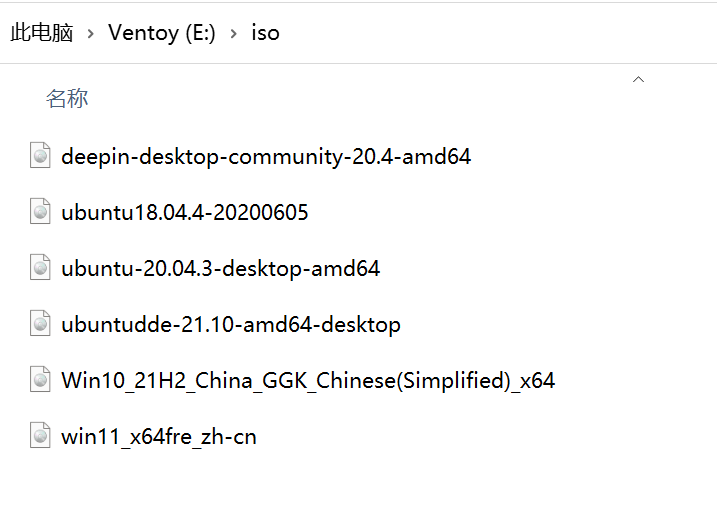Click empty area below file list
The image size is (717, 528).
358,491
